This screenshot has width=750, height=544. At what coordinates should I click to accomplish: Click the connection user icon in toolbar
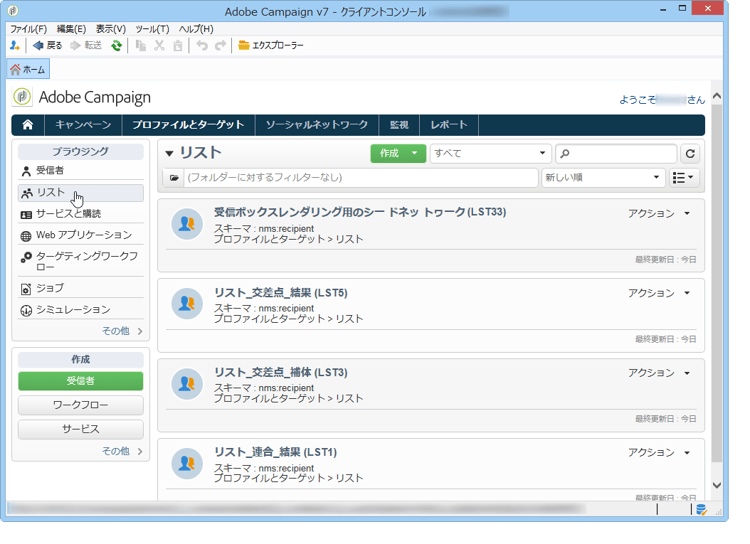tap(15, 45)
